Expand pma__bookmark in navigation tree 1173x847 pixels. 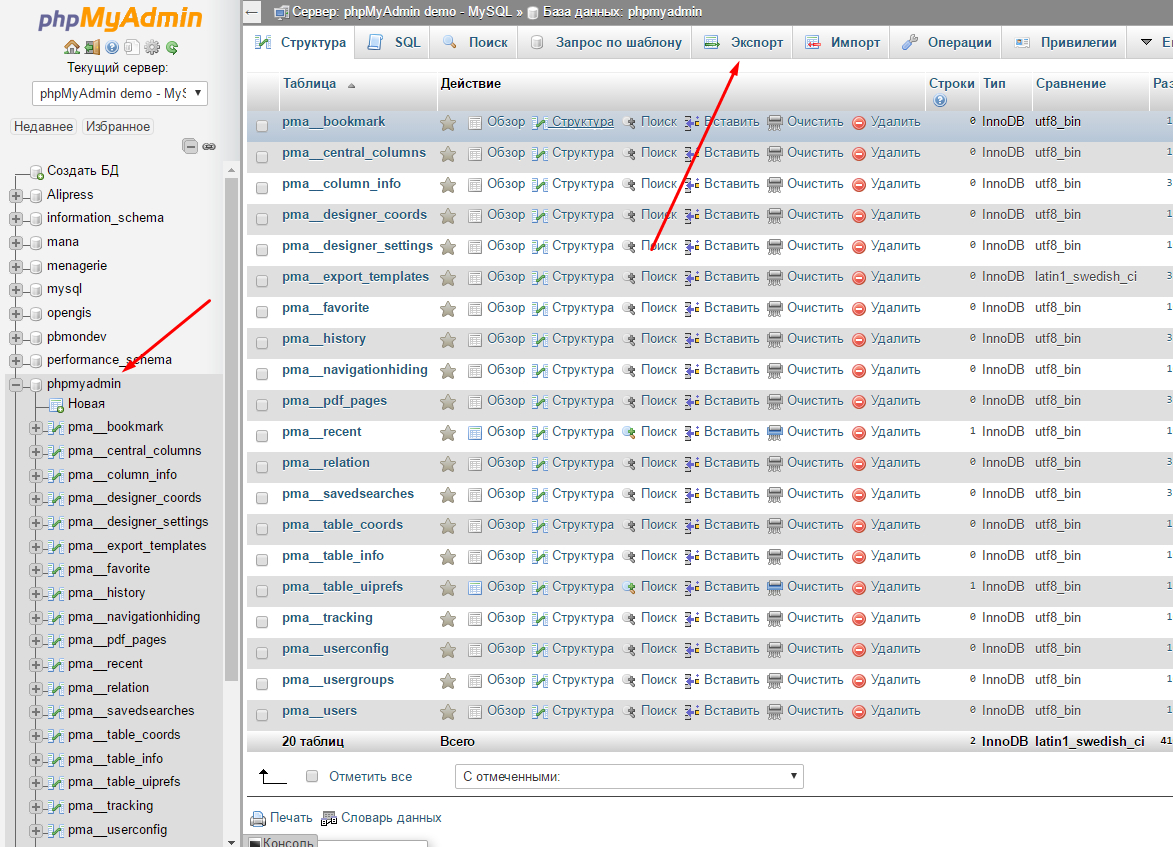coord(35,427)
